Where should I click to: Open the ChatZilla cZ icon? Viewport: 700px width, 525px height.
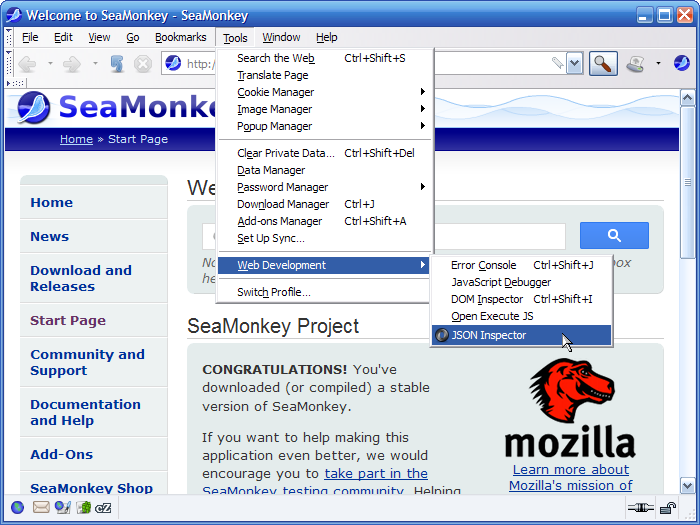tap(103, 508)
